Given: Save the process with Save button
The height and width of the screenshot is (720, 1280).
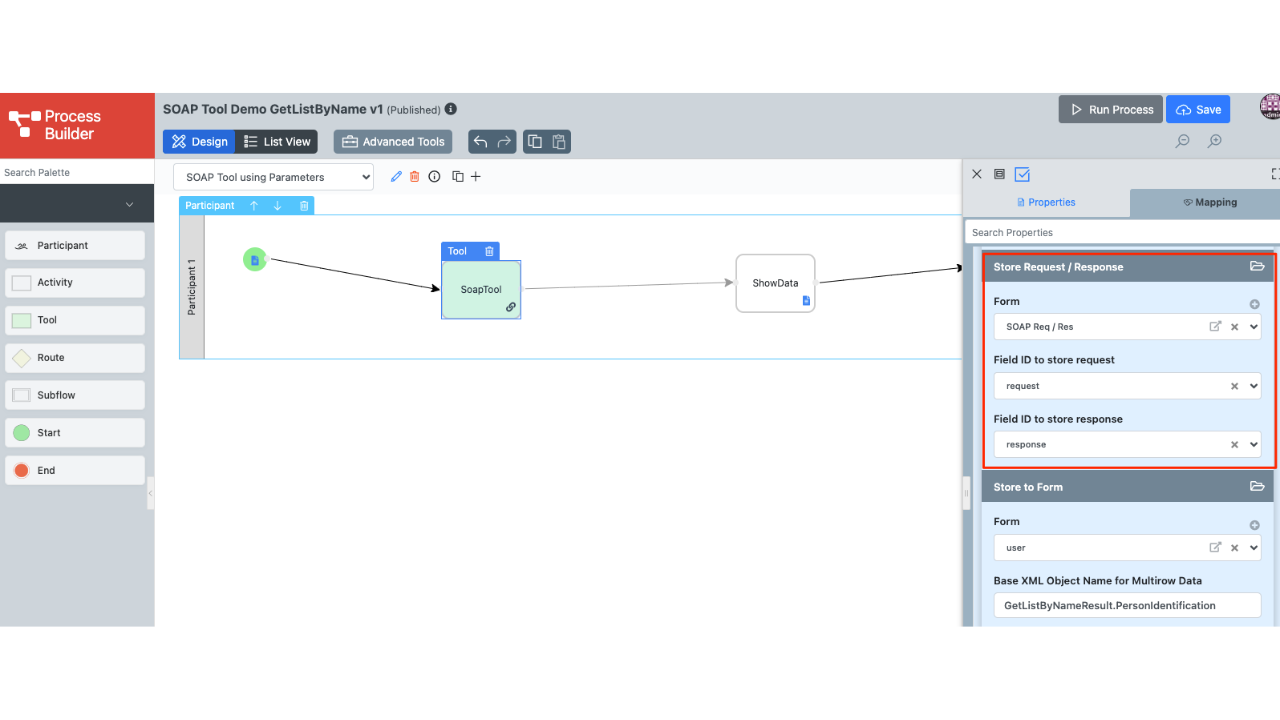Looking at the screenshot, I should pyautogui.click(x=1198, y=110).
